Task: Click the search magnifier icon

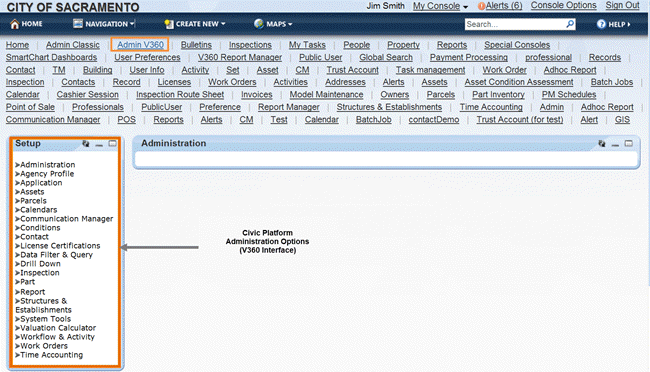Action: 570,24
